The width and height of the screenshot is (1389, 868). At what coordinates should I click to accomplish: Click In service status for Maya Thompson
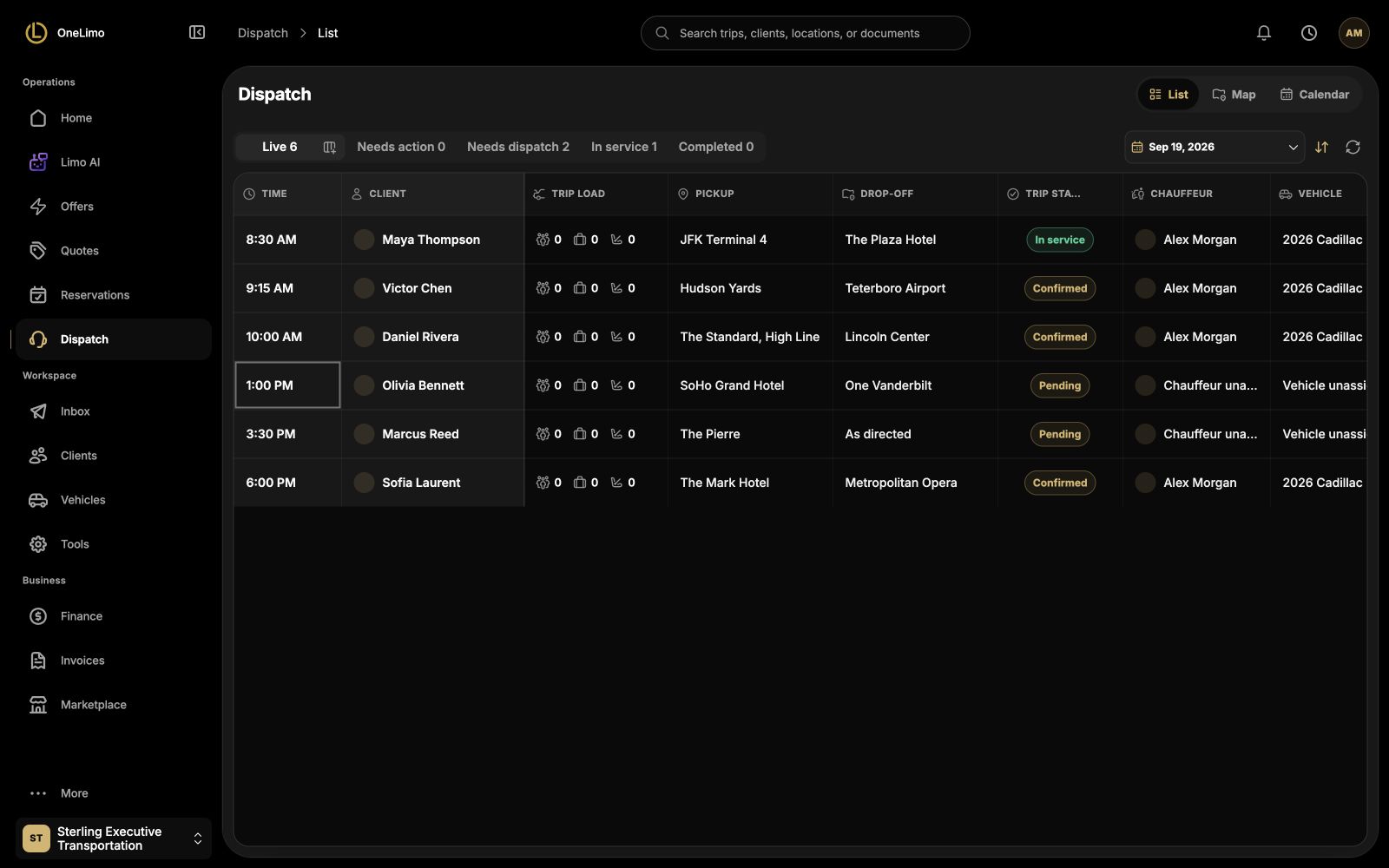click(x=1060, y=240)
